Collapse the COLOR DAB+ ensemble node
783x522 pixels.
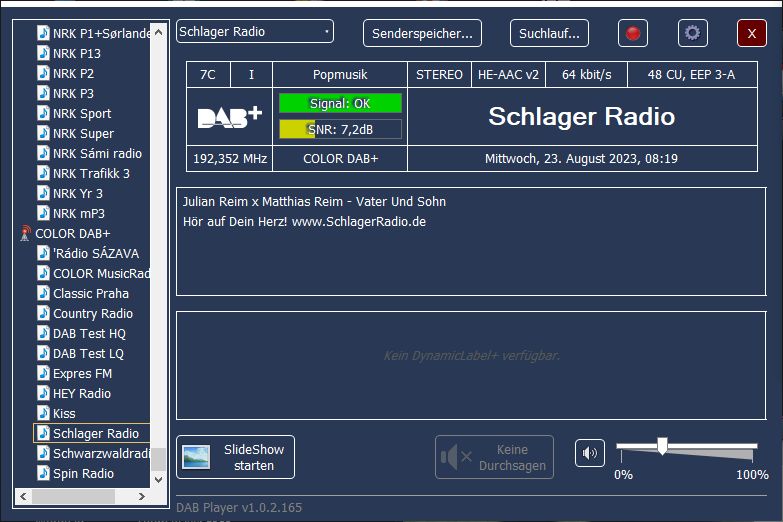[x=26, y=233]
